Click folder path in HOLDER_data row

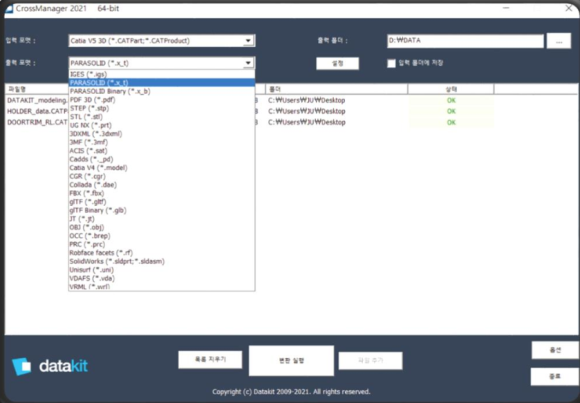(x=307, y=111)
